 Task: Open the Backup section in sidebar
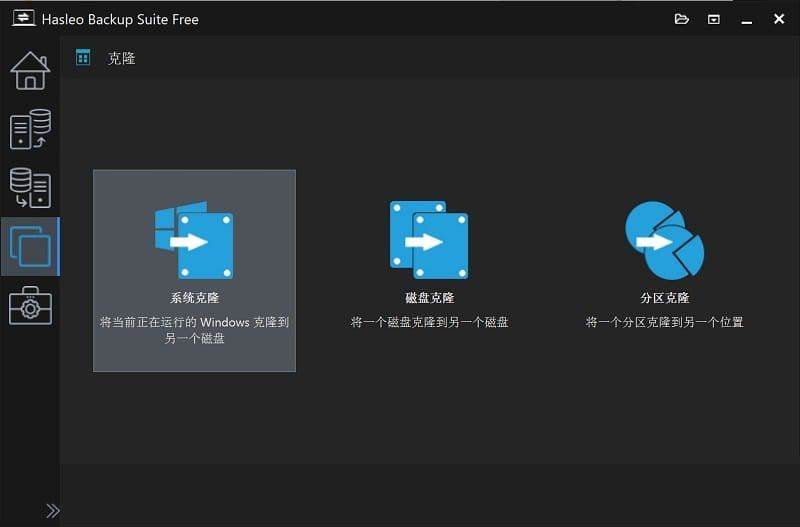(30, 130)
